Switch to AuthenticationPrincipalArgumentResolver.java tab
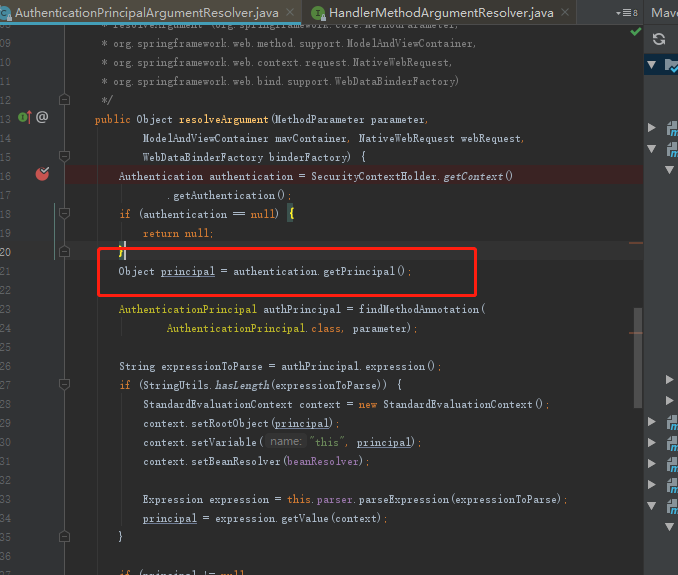 tap(147, 13)
